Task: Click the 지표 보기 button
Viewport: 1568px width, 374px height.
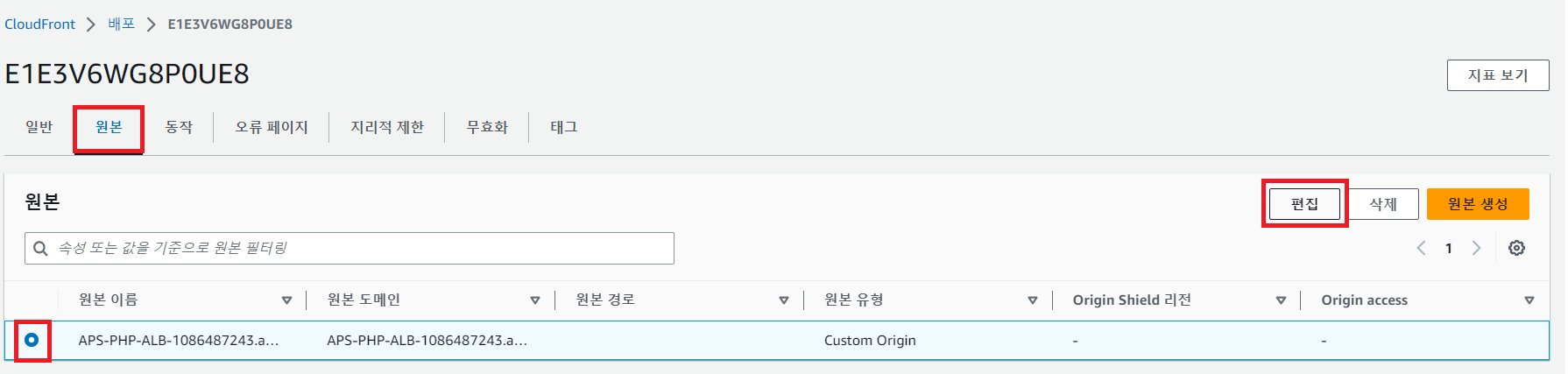Action: coord(1498,75)
